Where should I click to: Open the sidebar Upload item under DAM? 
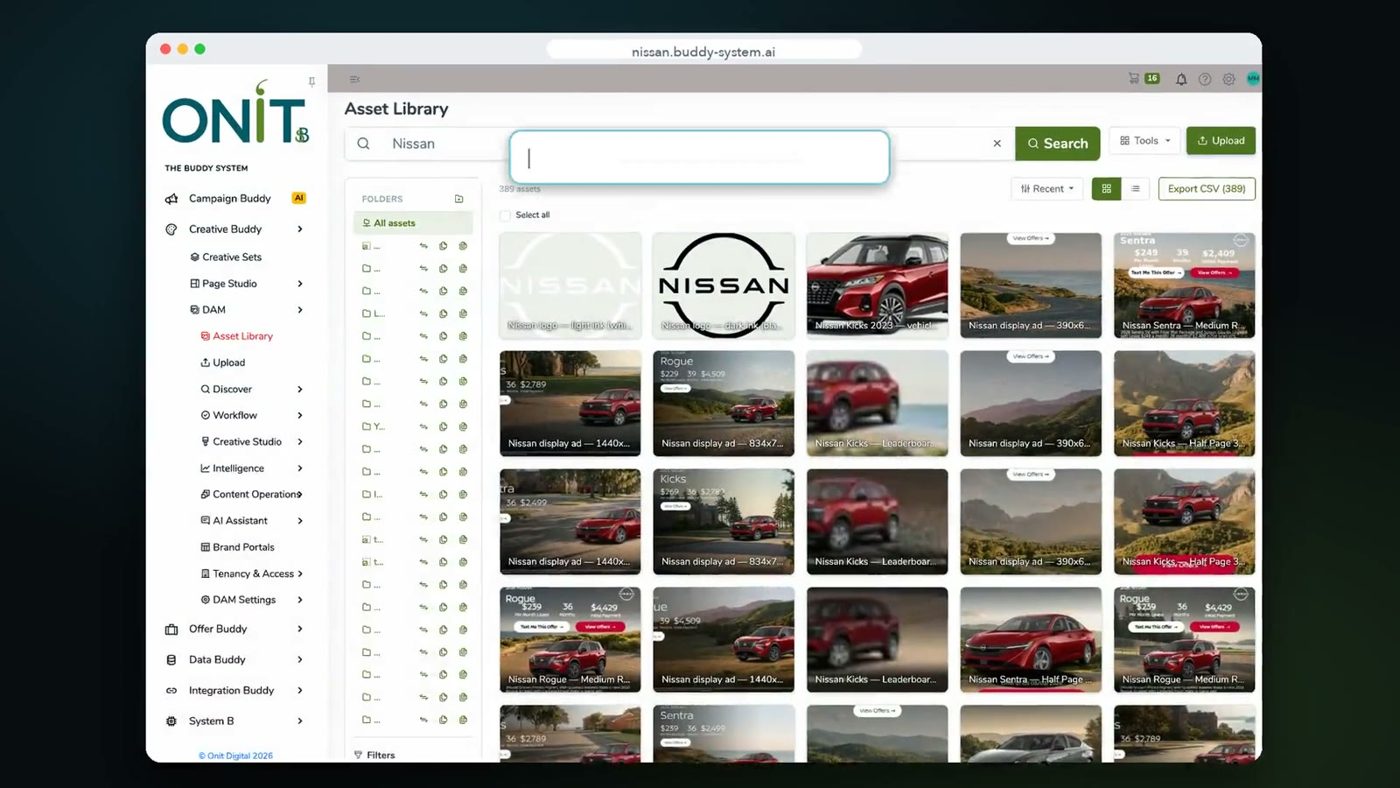click(223, 363)
